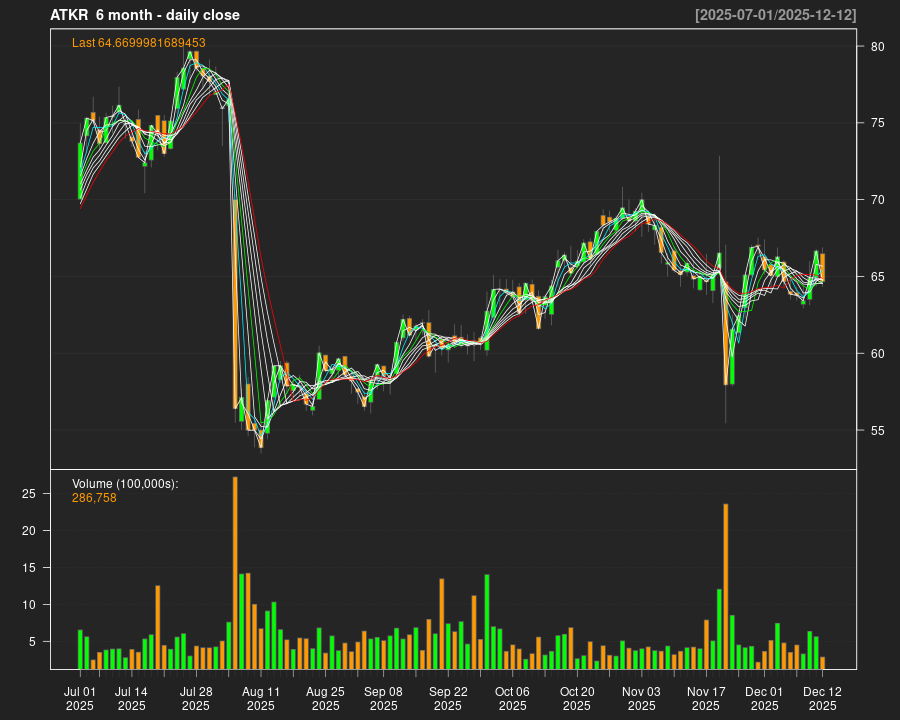Click the tallest orange volume bar in August
Viewport: 900px width, 720px height.
[x=235, y=572]
